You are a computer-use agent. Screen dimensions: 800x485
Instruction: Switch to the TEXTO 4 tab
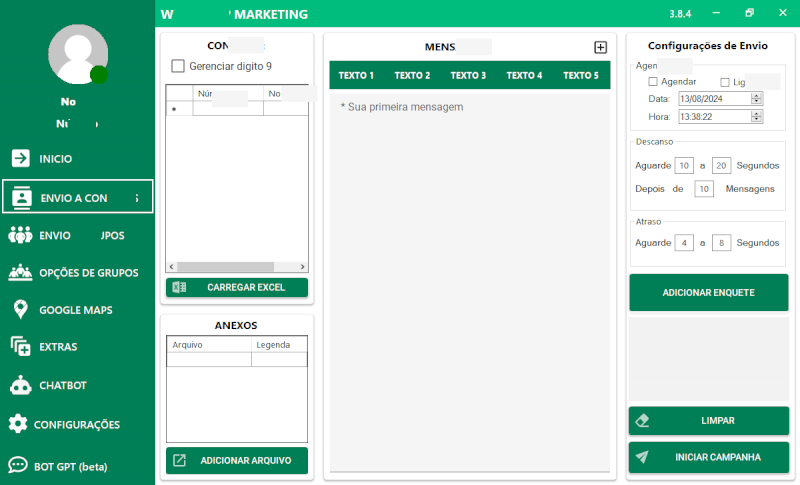pyautogui.click(x=524, y=75)
